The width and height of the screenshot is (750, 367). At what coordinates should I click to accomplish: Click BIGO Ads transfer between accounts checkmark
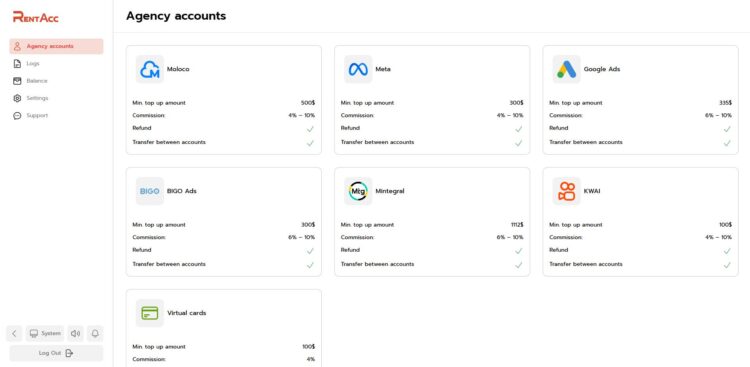coord(310,265)
